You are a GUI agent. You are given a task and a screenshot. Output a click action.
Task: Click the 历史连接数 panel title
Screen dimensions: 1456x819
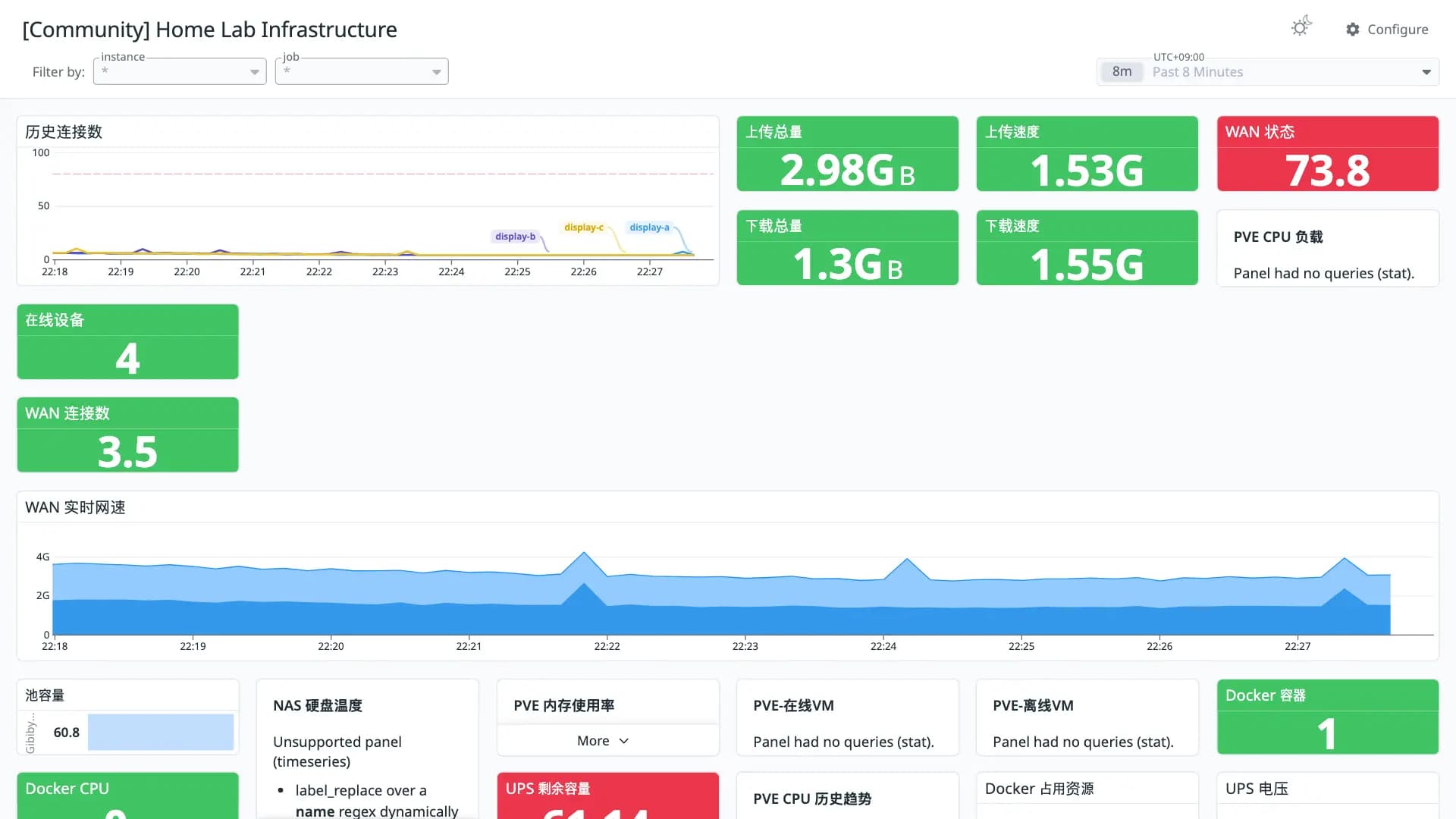point(64,132)
